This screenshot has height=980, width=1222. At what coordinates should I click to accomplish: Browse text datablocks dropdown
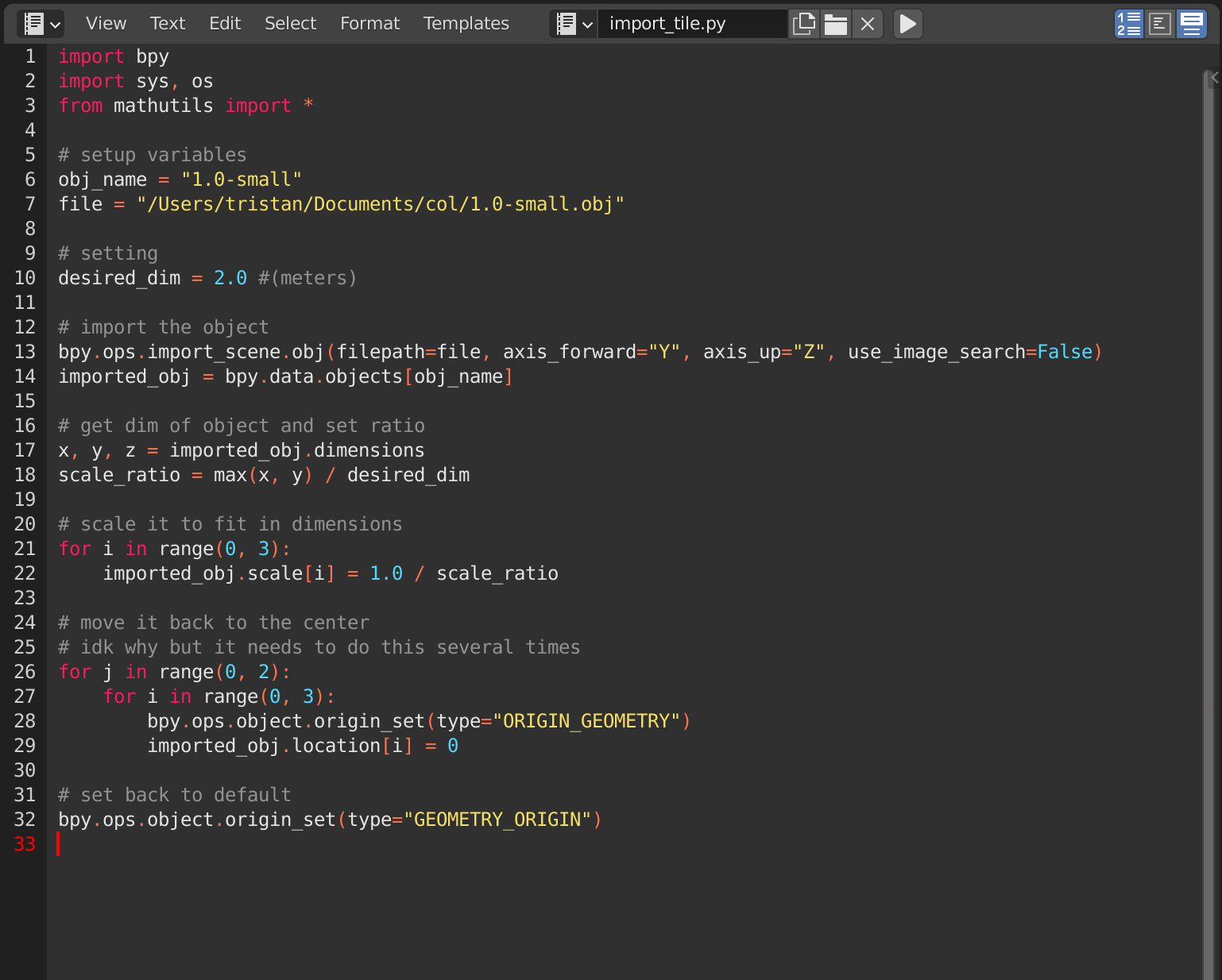(x=574, y=24)
